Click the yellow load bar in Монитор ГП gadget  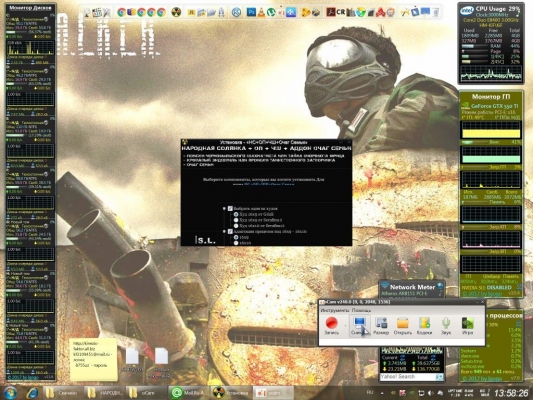[491, 133]
